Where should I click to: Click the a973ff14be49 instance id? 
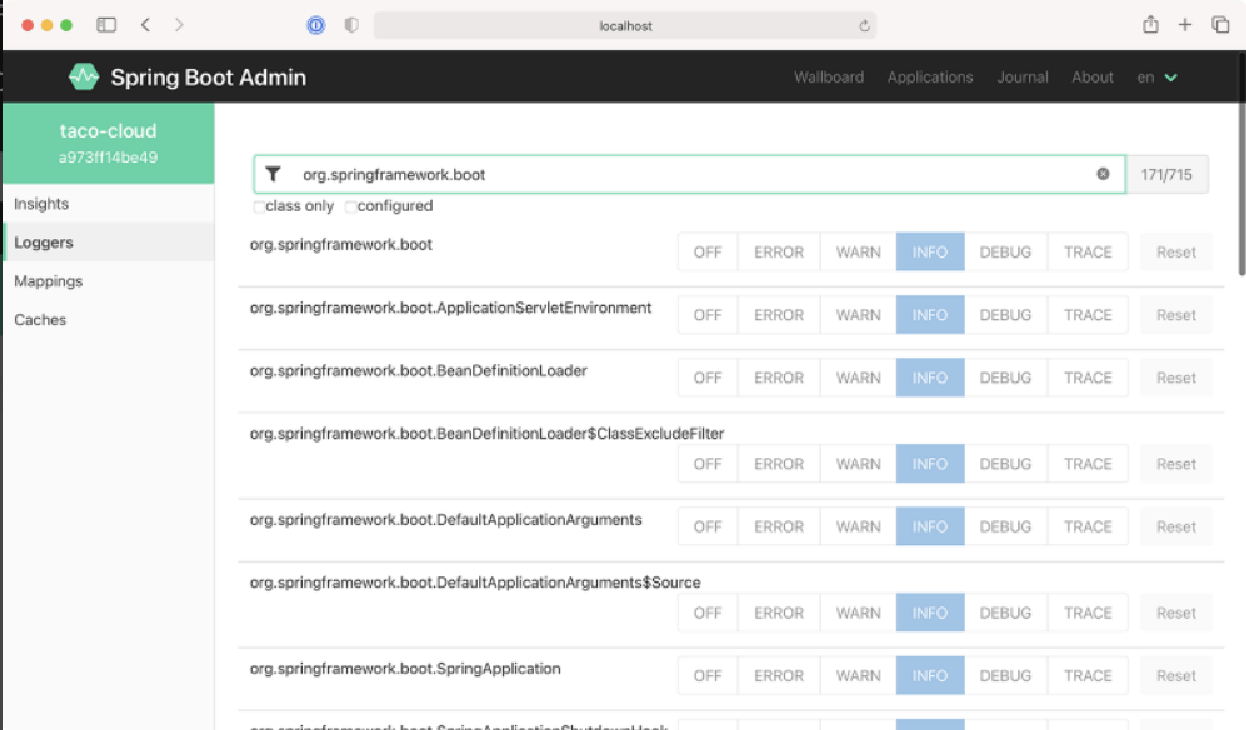click(108, 158)
